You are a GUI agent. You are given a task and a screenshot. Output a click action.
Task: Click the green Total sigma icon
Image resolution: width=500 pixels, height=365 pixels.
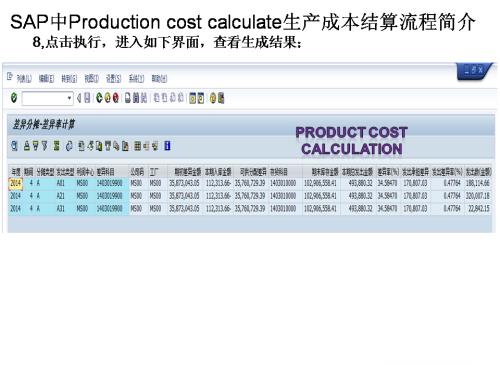(x=57, y=146)
